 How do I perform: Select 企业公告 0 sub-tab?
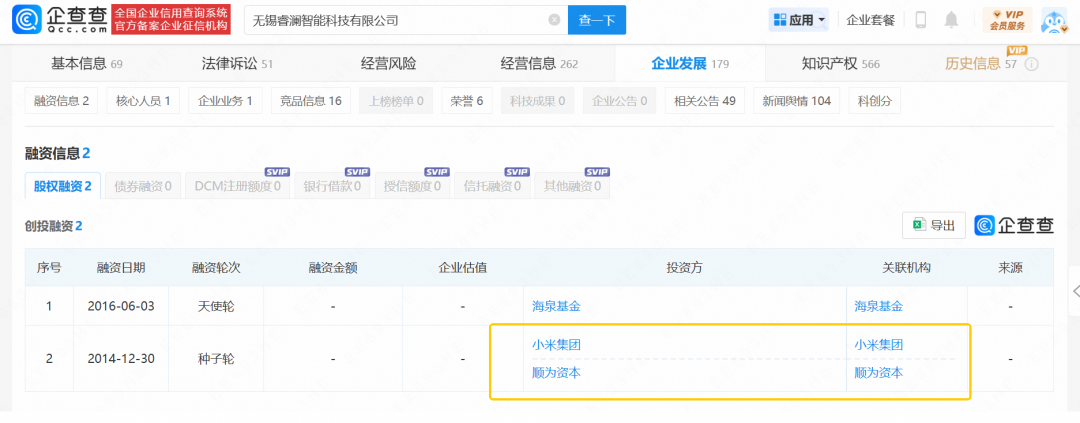click(619, 101)
